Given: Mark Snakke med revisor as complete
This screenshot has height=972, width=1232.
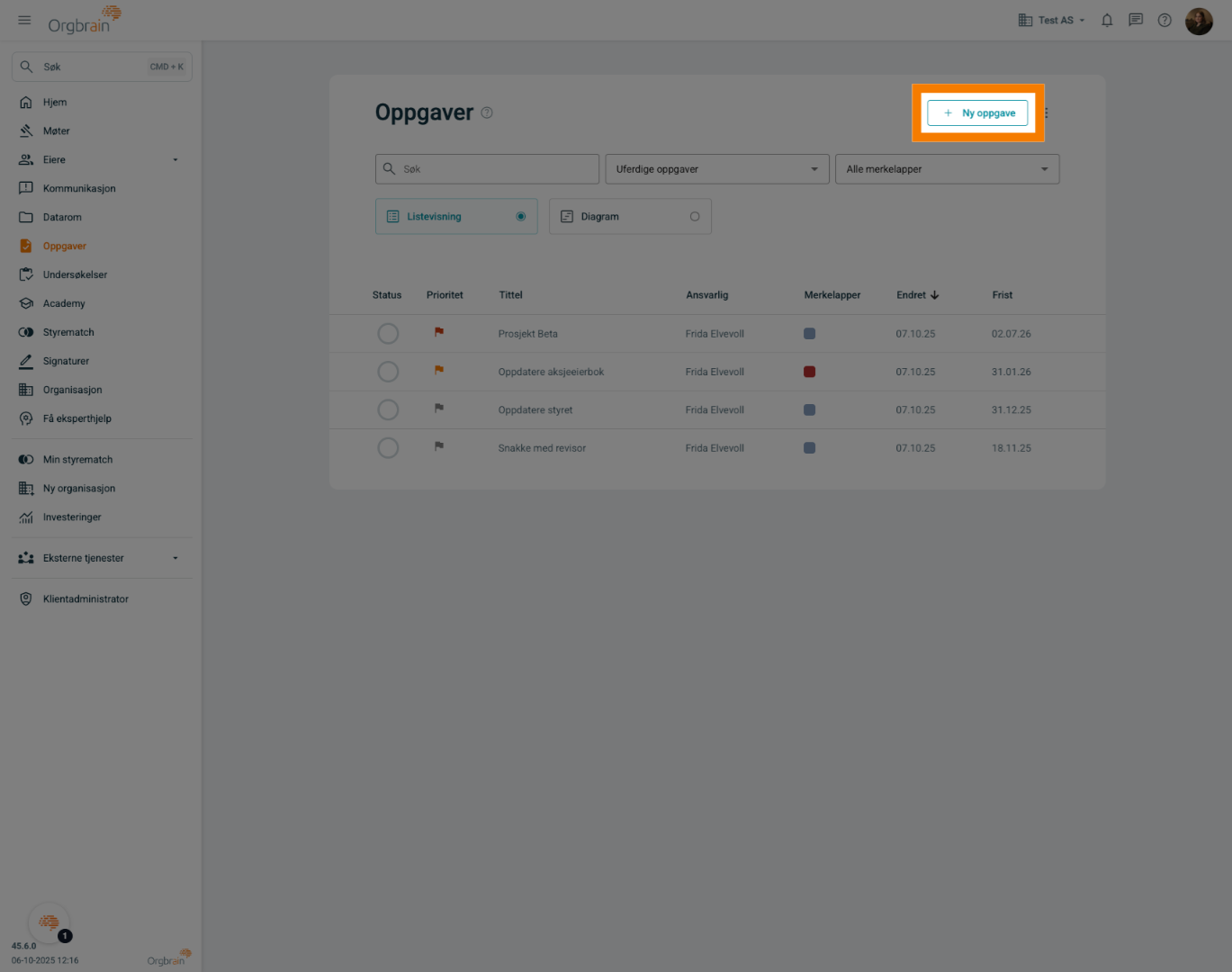Looking at the screenshot, I should pos(388,448).
